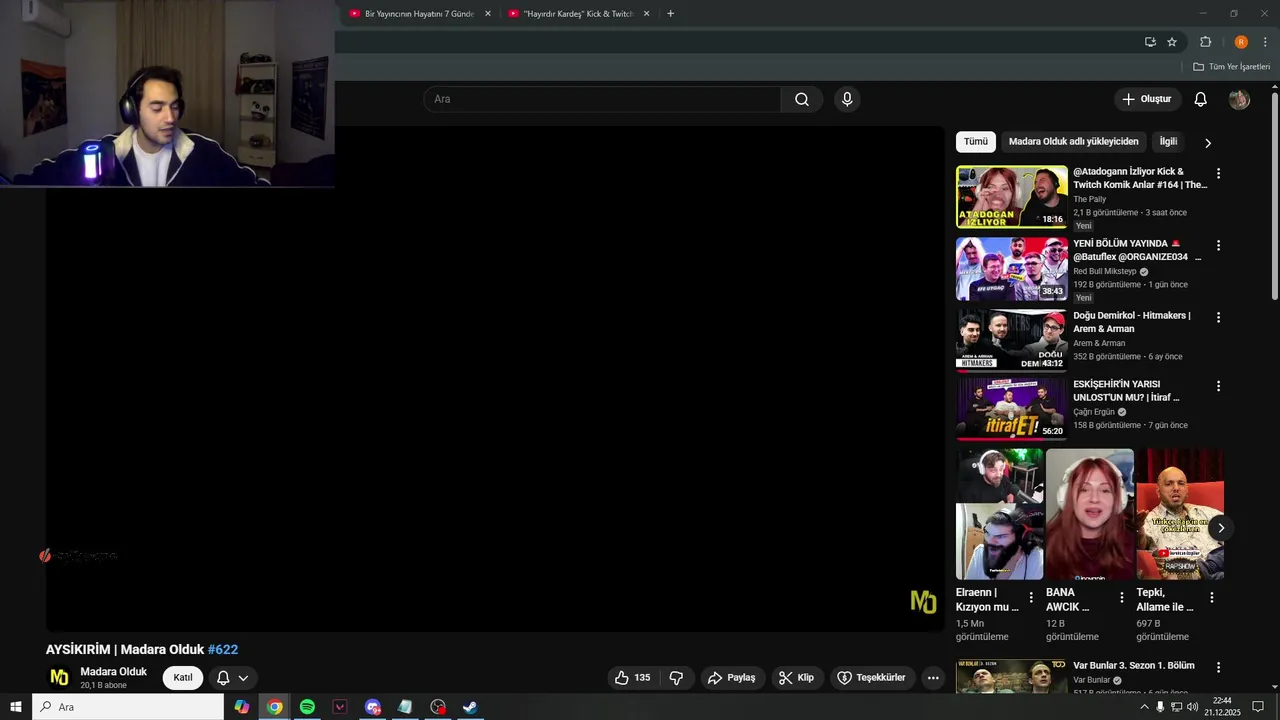Open the Madara Olduk channel avatar

pos(59,677)
